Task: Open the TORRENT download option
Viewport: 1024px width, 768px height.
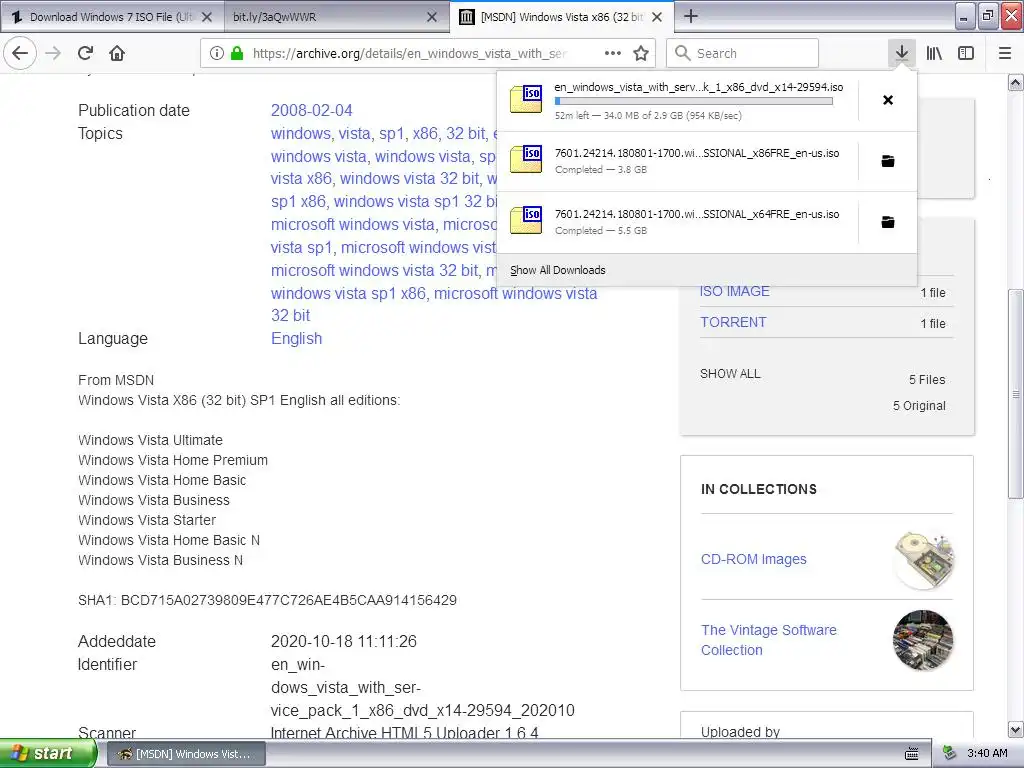Action: pos(733,322)
